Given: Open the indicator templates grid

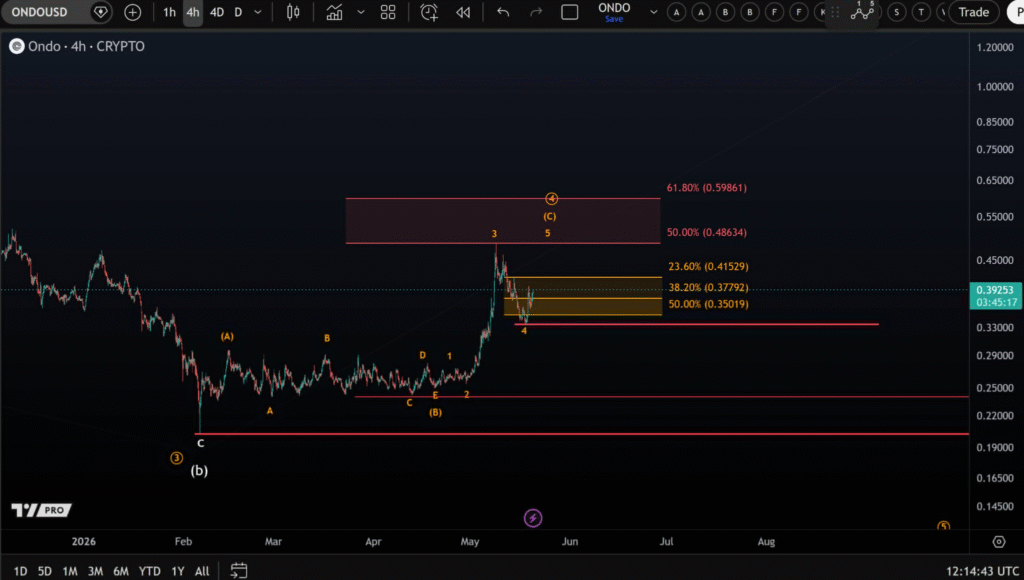Looking at the screenshot, I should pos(388,12).
